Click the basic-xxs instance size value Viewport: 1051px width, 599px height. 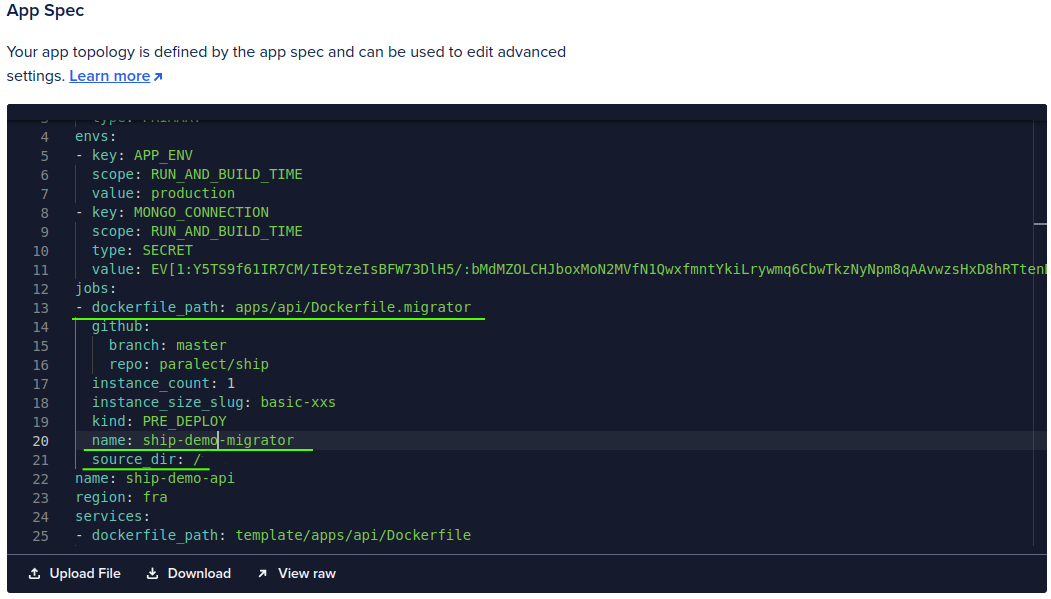coord(300,402)
